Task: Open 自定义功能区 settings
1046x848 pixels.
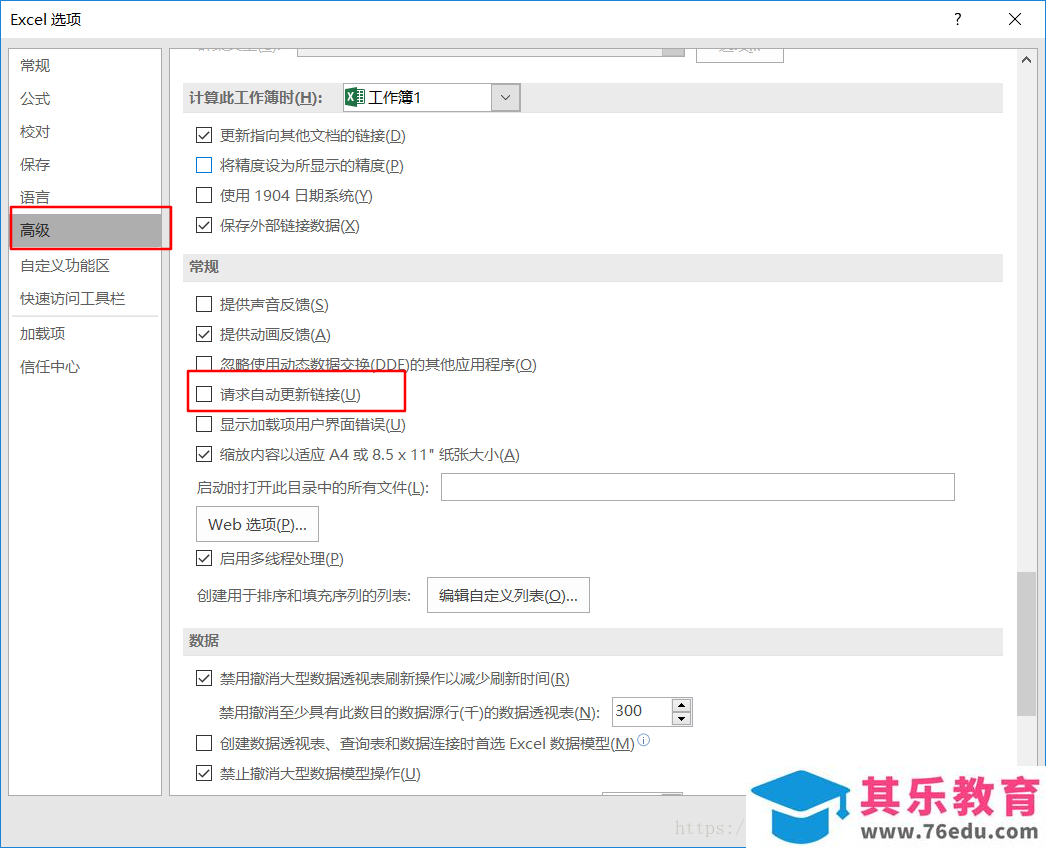Action: 65,266
